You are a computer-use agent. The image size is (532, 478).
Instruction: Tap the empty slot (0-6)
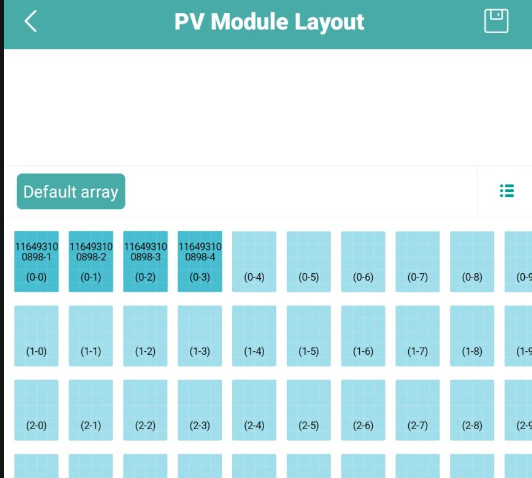click(x=363, y=261)
